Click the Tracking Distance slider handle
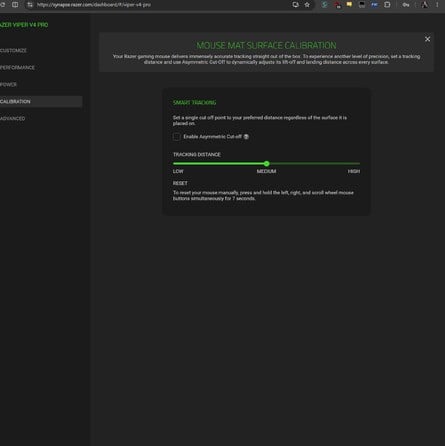 tap(266, 164)
